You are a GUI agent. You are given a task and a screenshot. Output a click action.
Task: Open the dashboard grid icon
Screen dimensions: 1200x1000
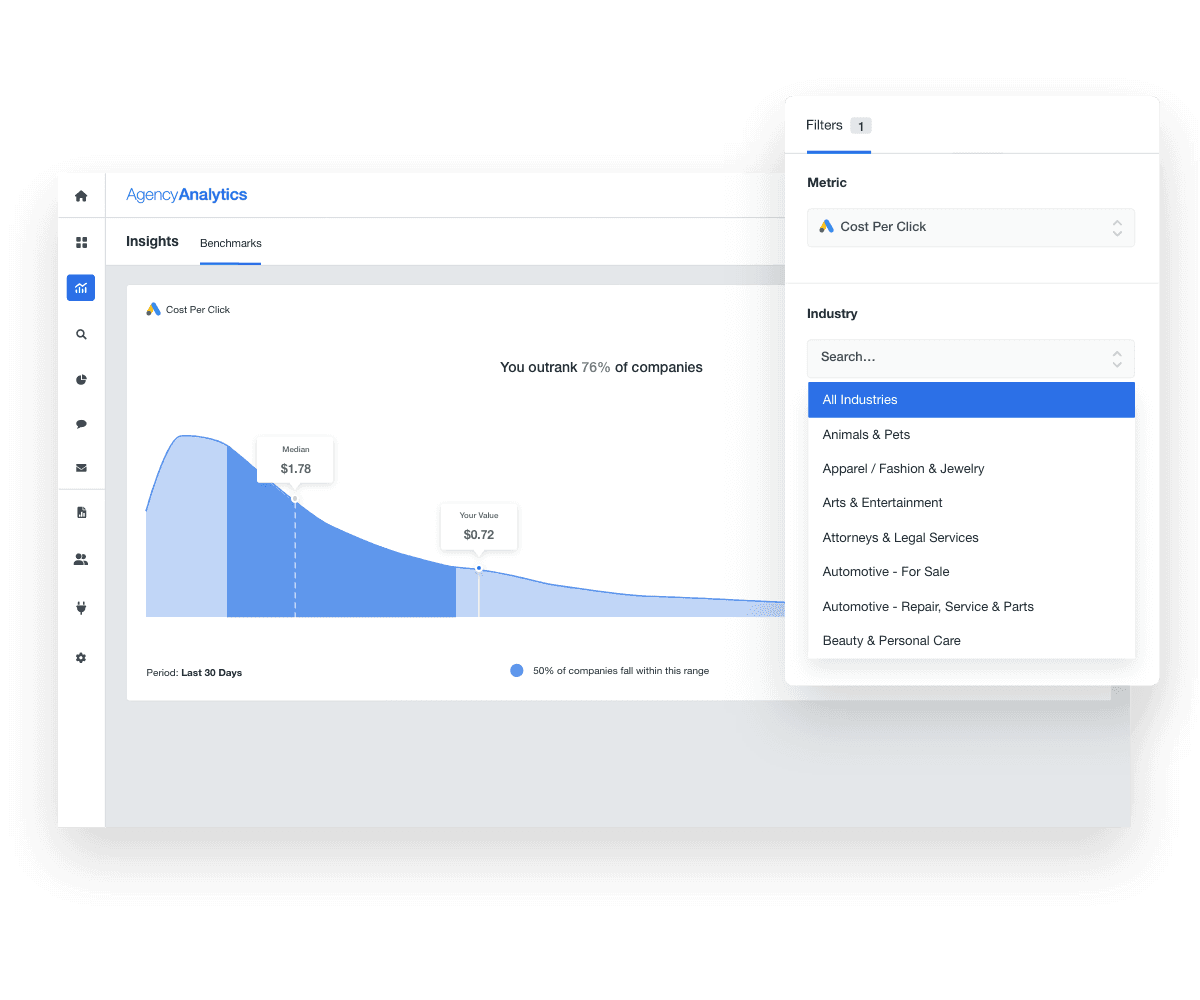[x=81, y=242]
